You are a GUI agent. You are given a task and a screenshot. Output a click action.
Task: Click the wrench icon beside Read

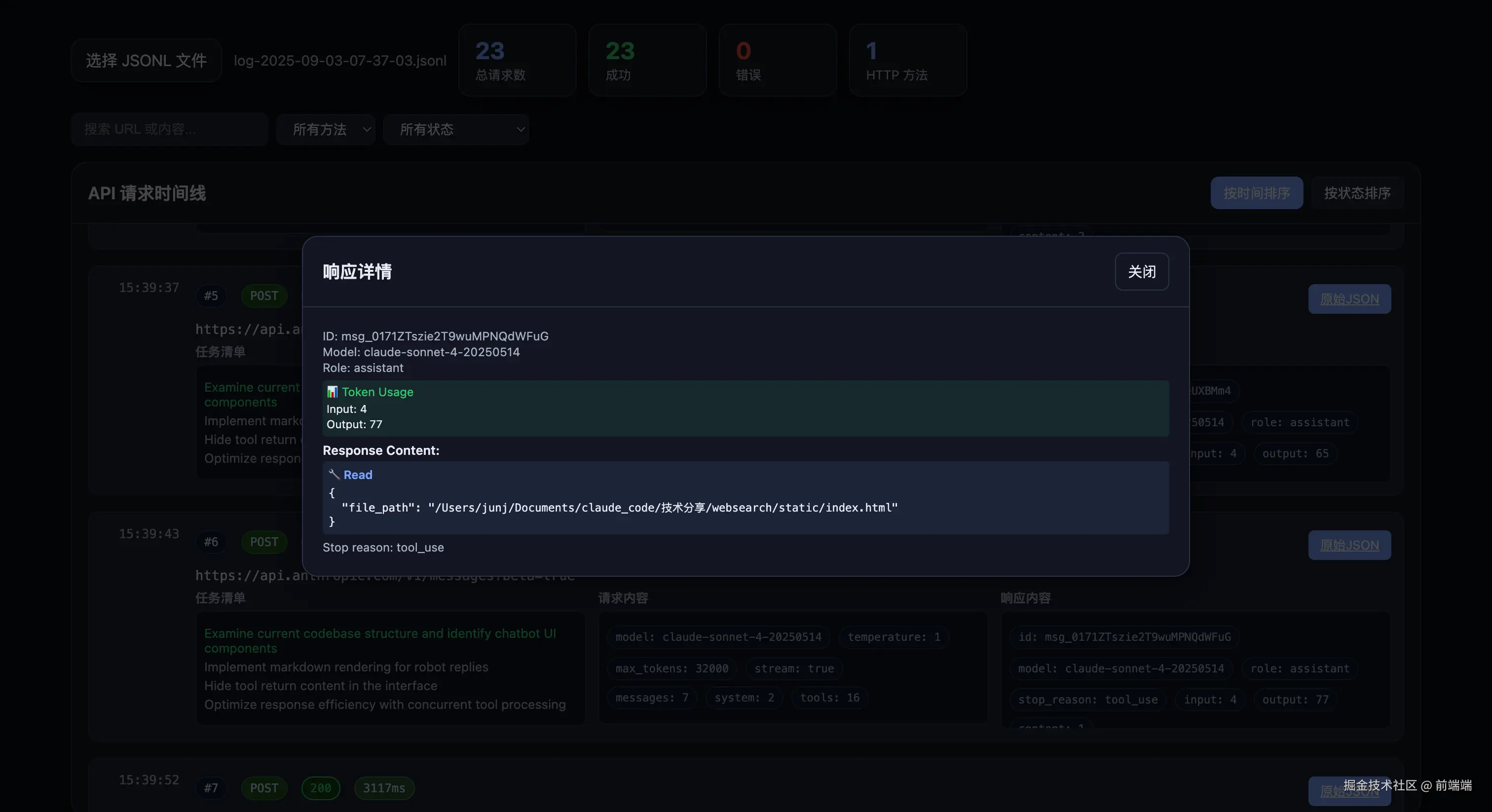[334, 475]
